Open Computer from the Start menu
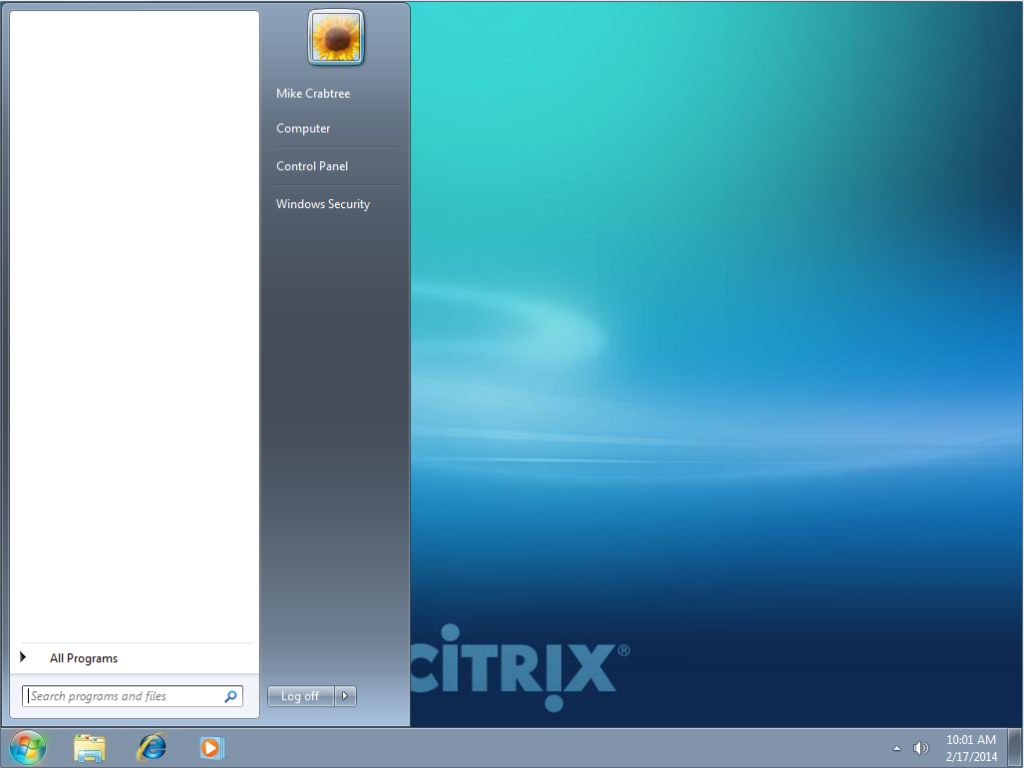The width and height of the screenshot is (1024, 768). 302,128
